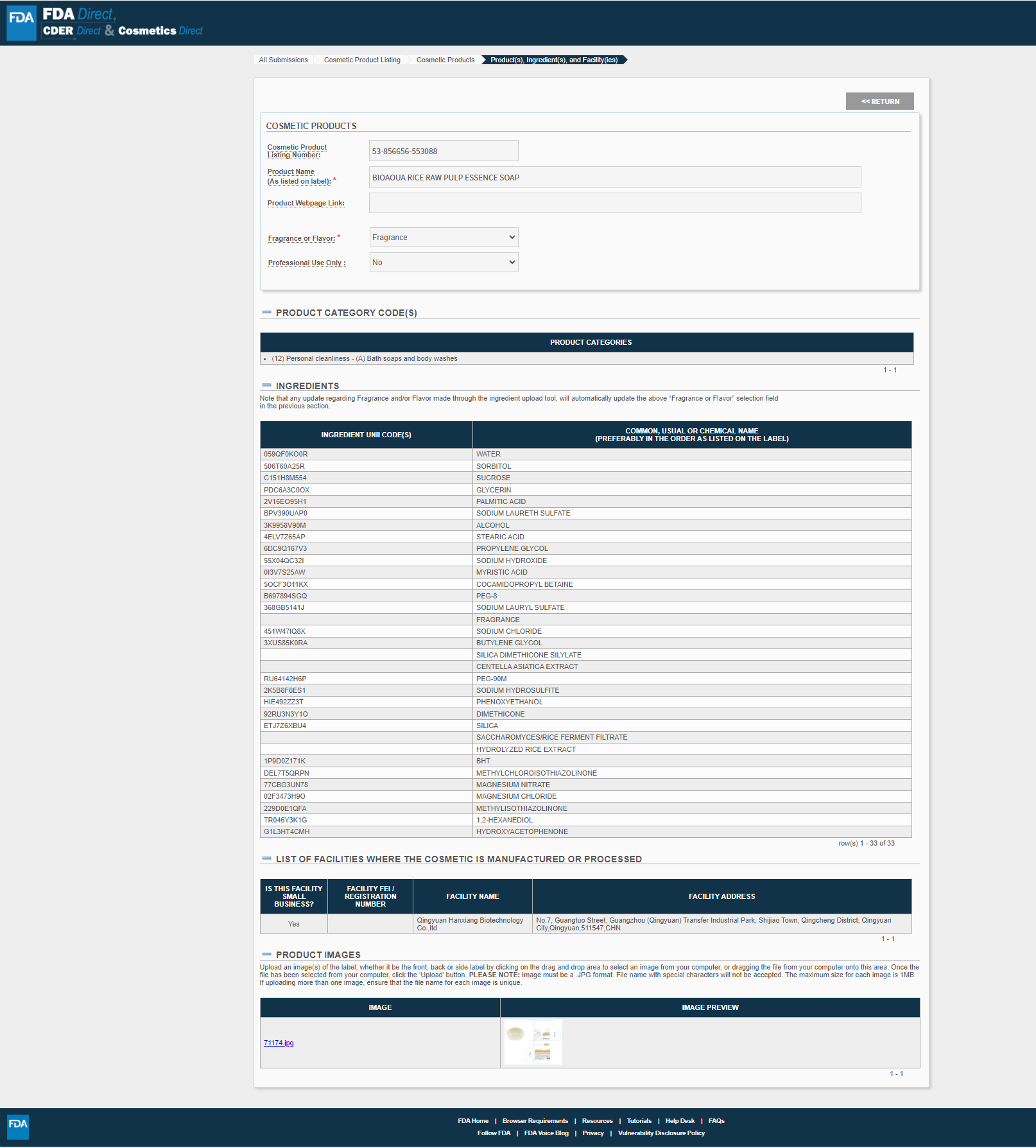
Task: Collapse the Product Images section
Action: click(x=266, y=954)
